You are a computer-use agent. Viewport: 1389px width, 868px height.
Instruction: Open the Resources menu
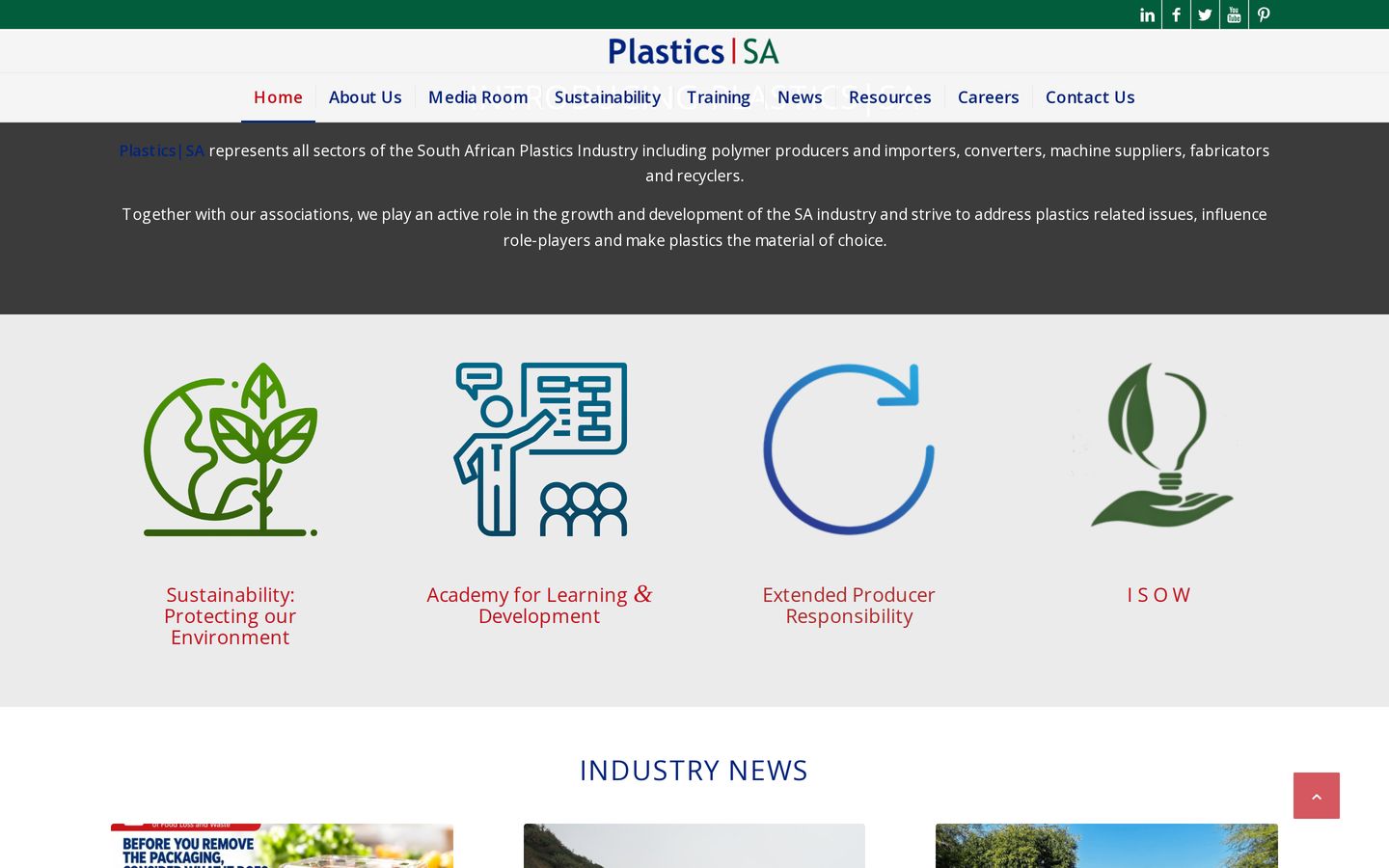click(889, 97)
